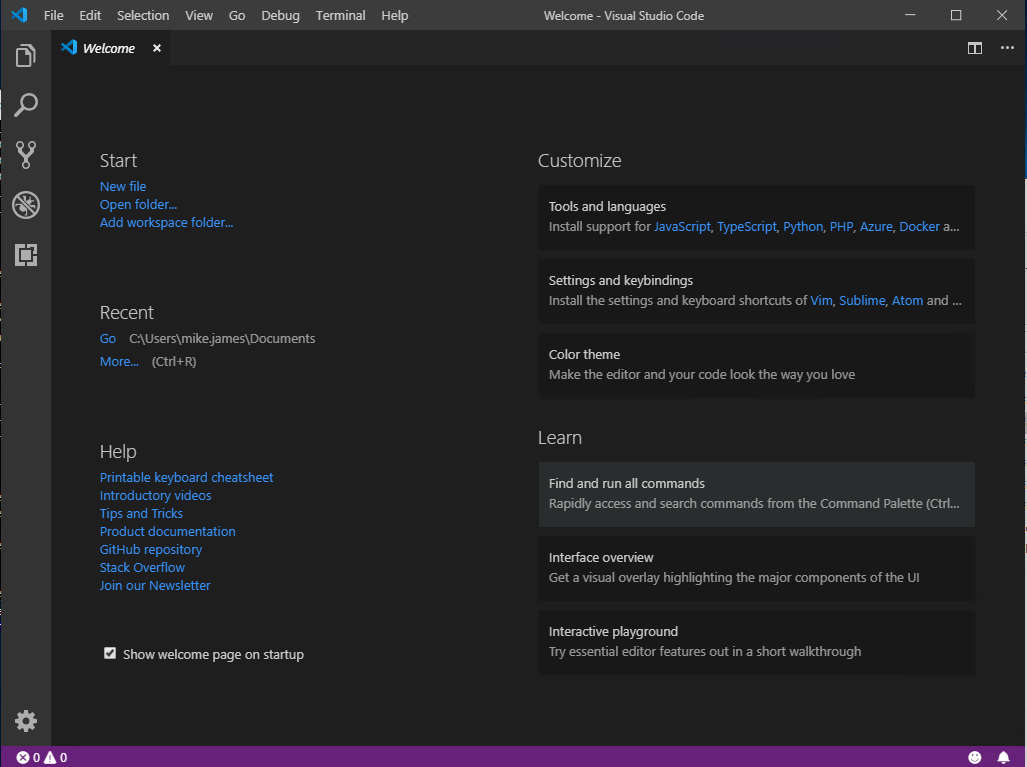Click Settings and keybindings heading
This screenshot has height=767, width=1027.
pyautogui.click(x=620, y=280)
